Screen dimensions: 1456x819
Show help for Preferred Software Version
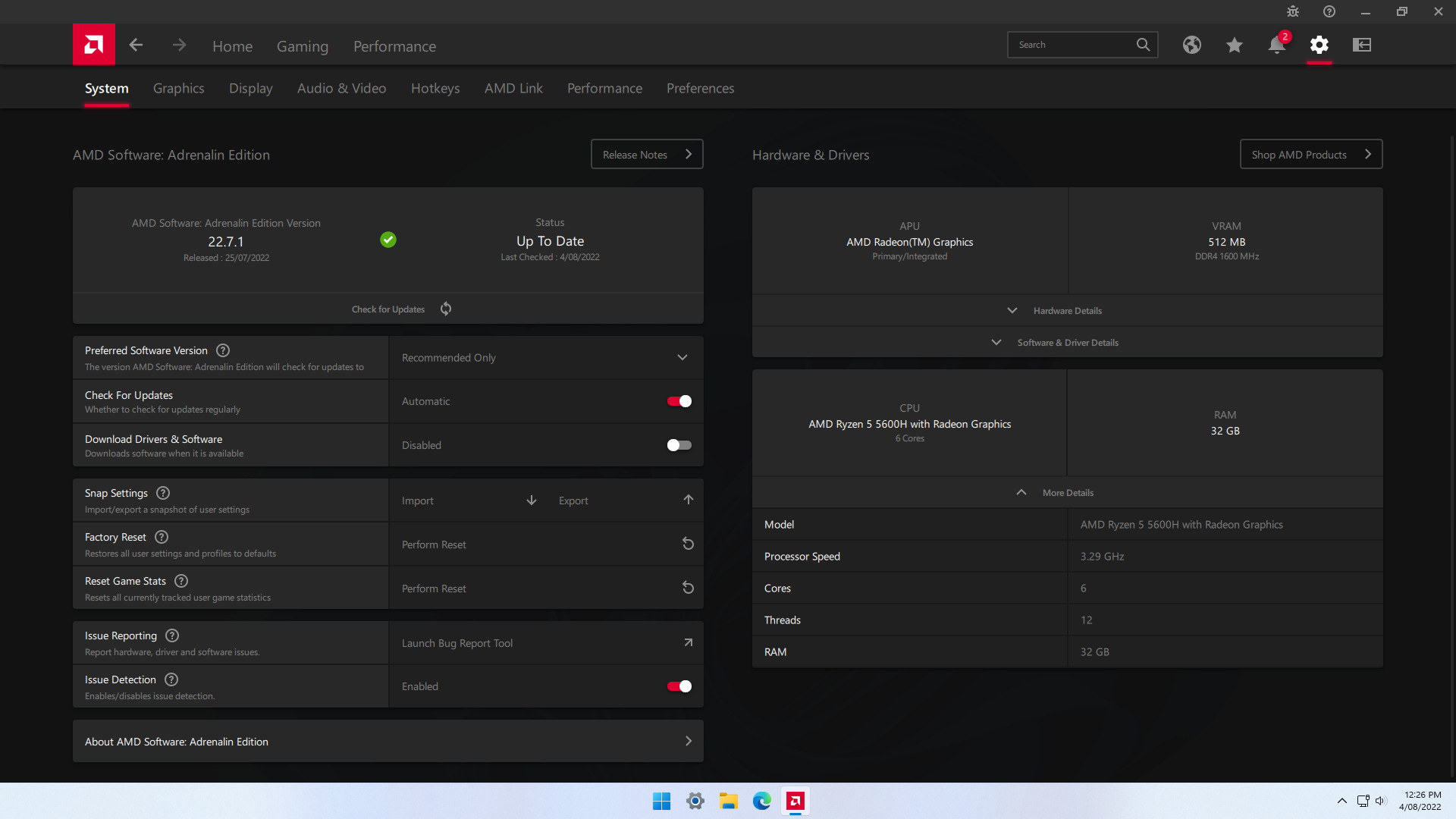223,350
